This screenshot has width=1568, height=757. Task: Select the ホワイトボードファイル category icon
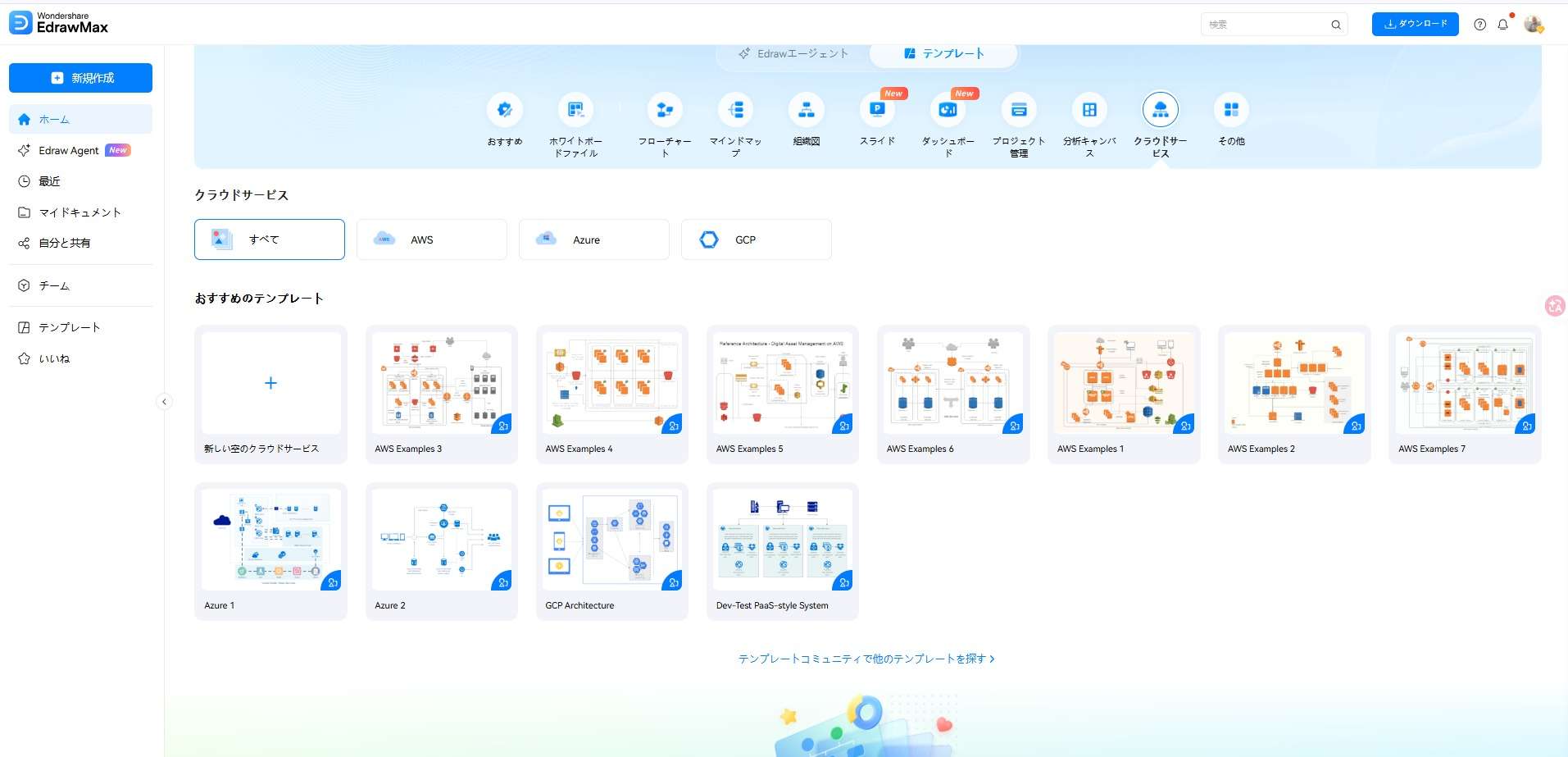576,109
